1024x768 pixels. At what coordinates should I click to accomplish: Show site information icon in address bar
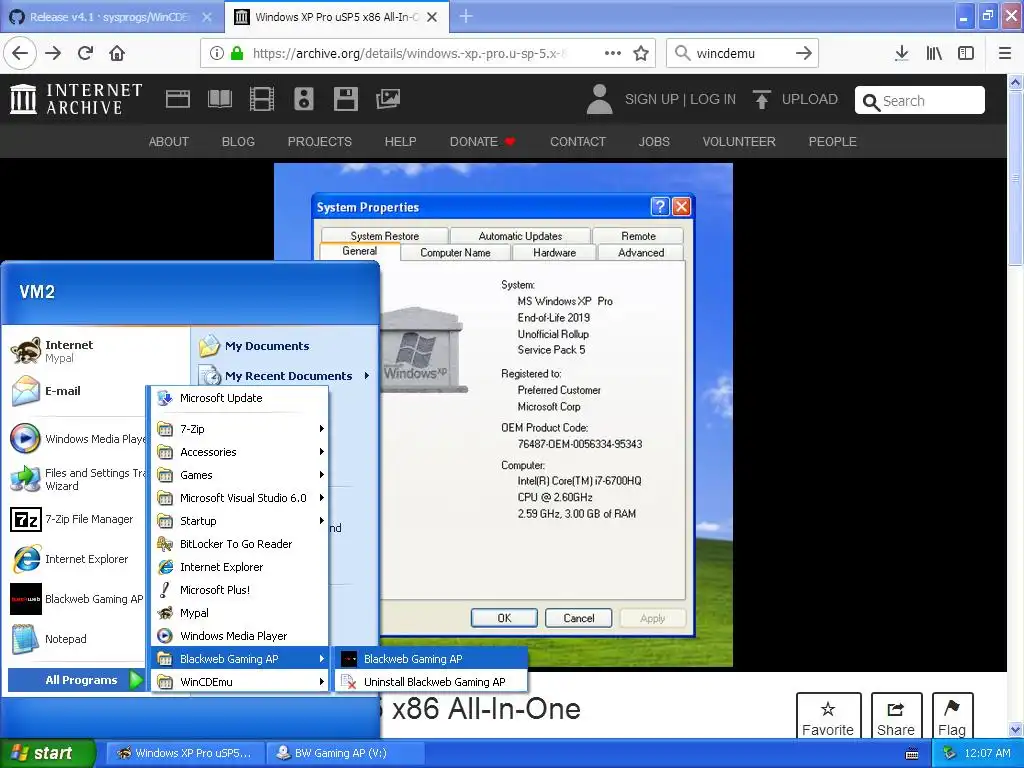(x=217, y=53)
